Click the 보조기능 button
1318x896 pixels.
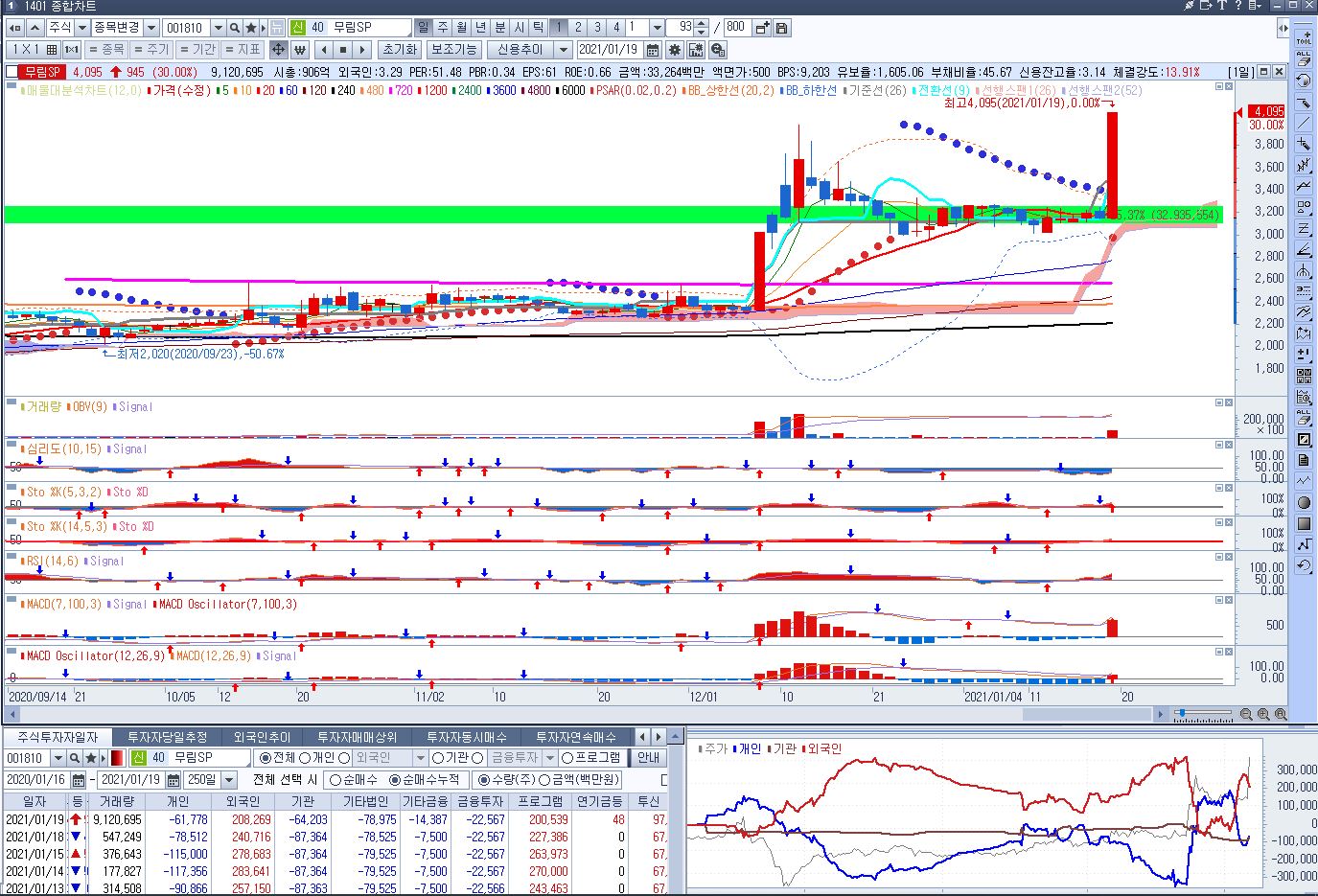click(453, 50)
